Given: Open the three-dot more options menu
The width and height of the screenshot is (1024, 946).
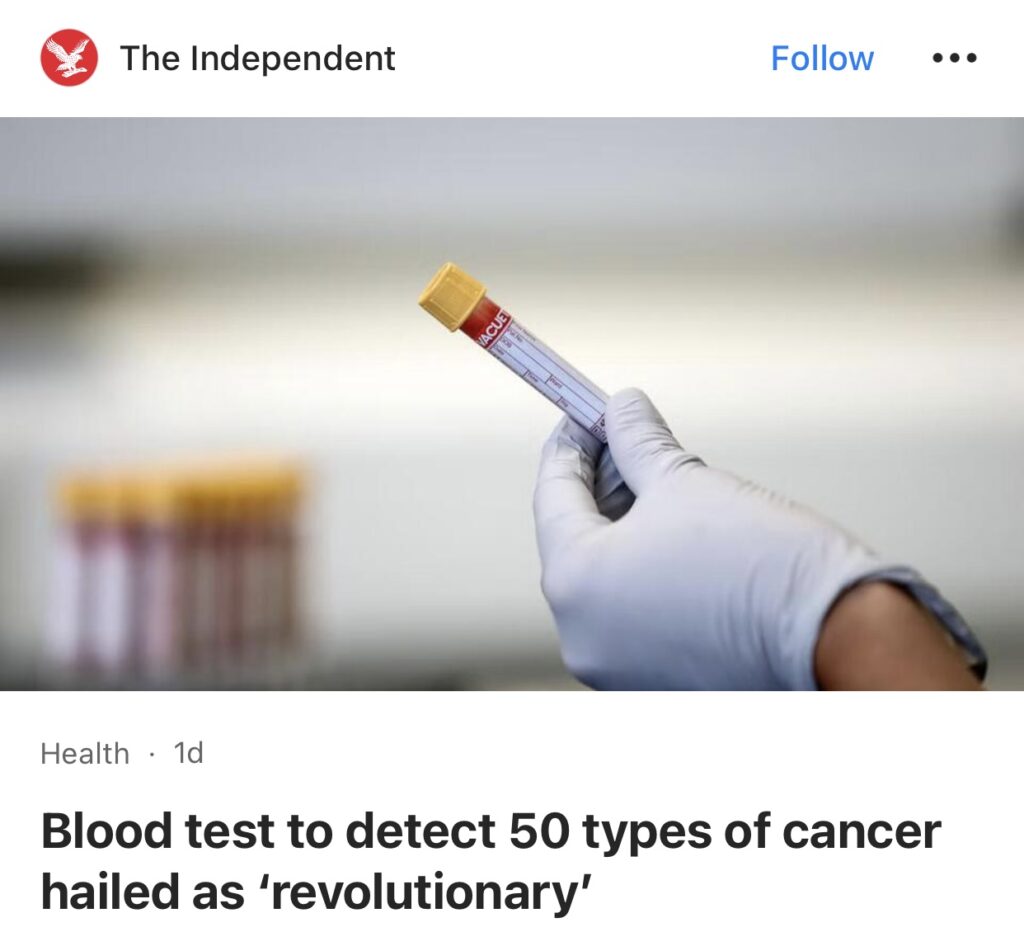Looking at the screenshot, I should point(954,58).
